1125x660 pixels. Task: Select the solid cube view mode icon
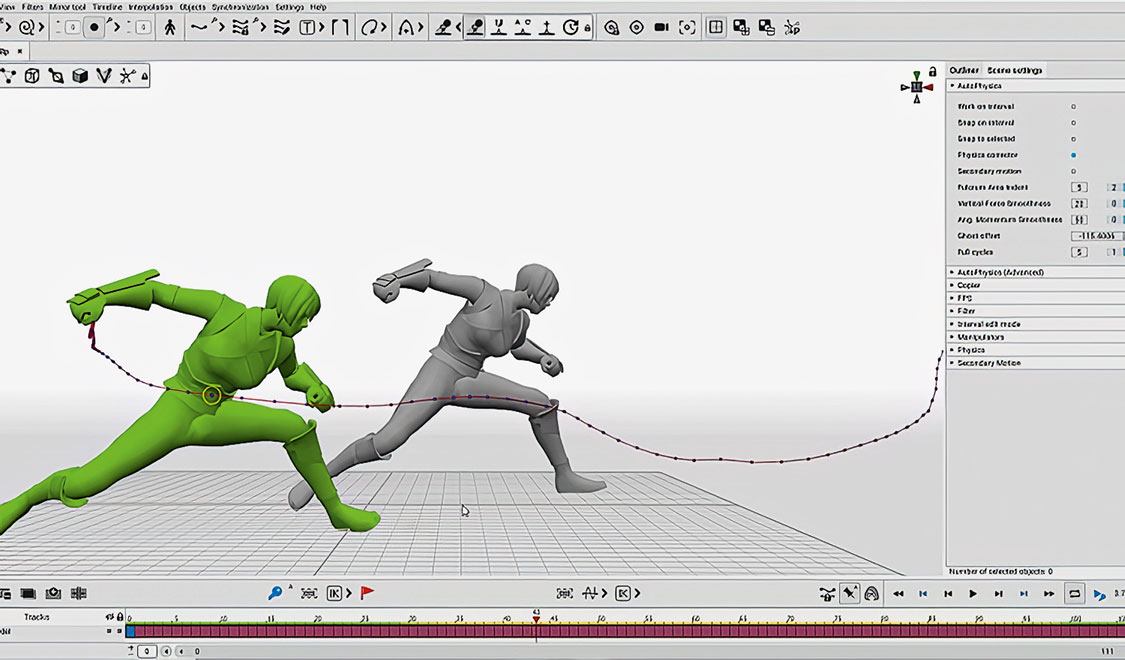pyautogui.click(x=80, y=76)
